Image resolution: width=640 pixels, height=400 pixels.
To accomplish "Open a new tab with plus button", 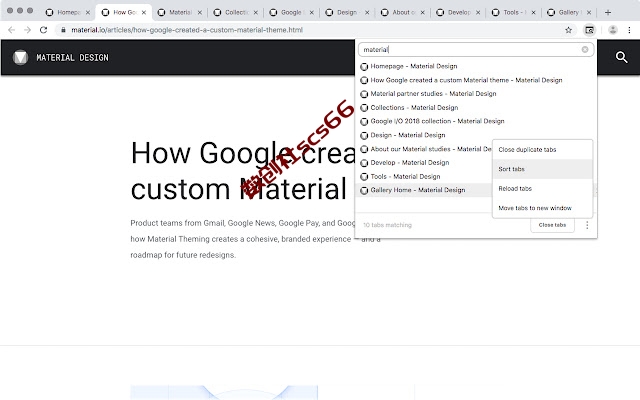I will 608,13.
